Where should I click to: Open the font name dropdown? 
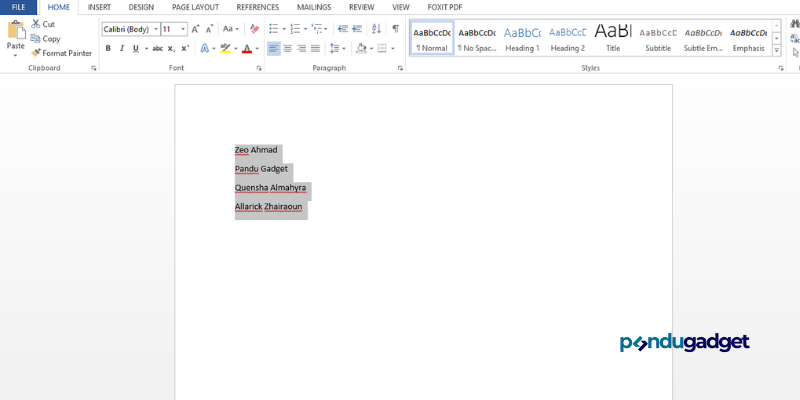[156, 29]
